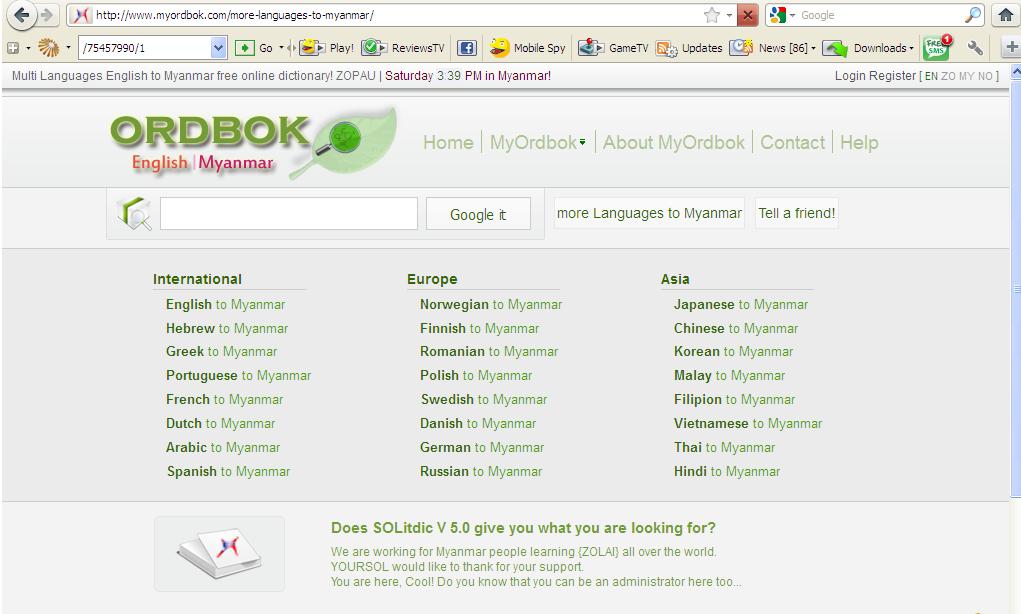
Task: Open English to Myanmar link
Action: point(225,304)
